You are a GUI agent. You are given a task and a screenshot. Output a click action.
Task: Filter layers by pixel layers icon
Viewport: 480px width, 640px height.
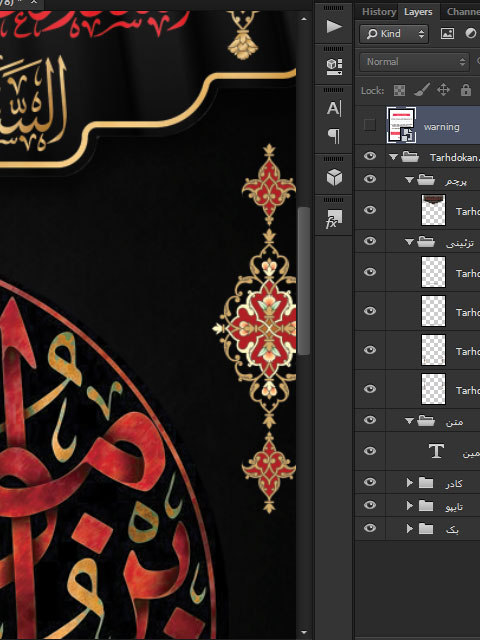tap(447, 33)
